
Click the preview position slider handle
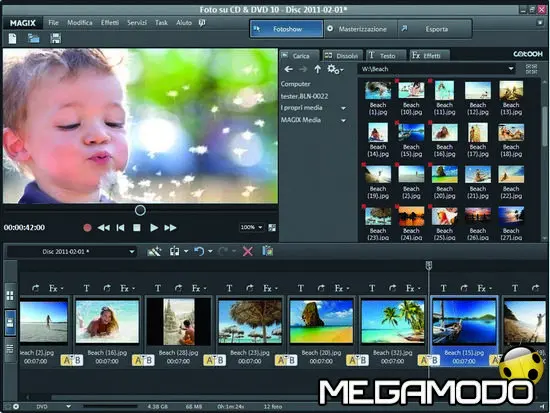tap(140, 211)
